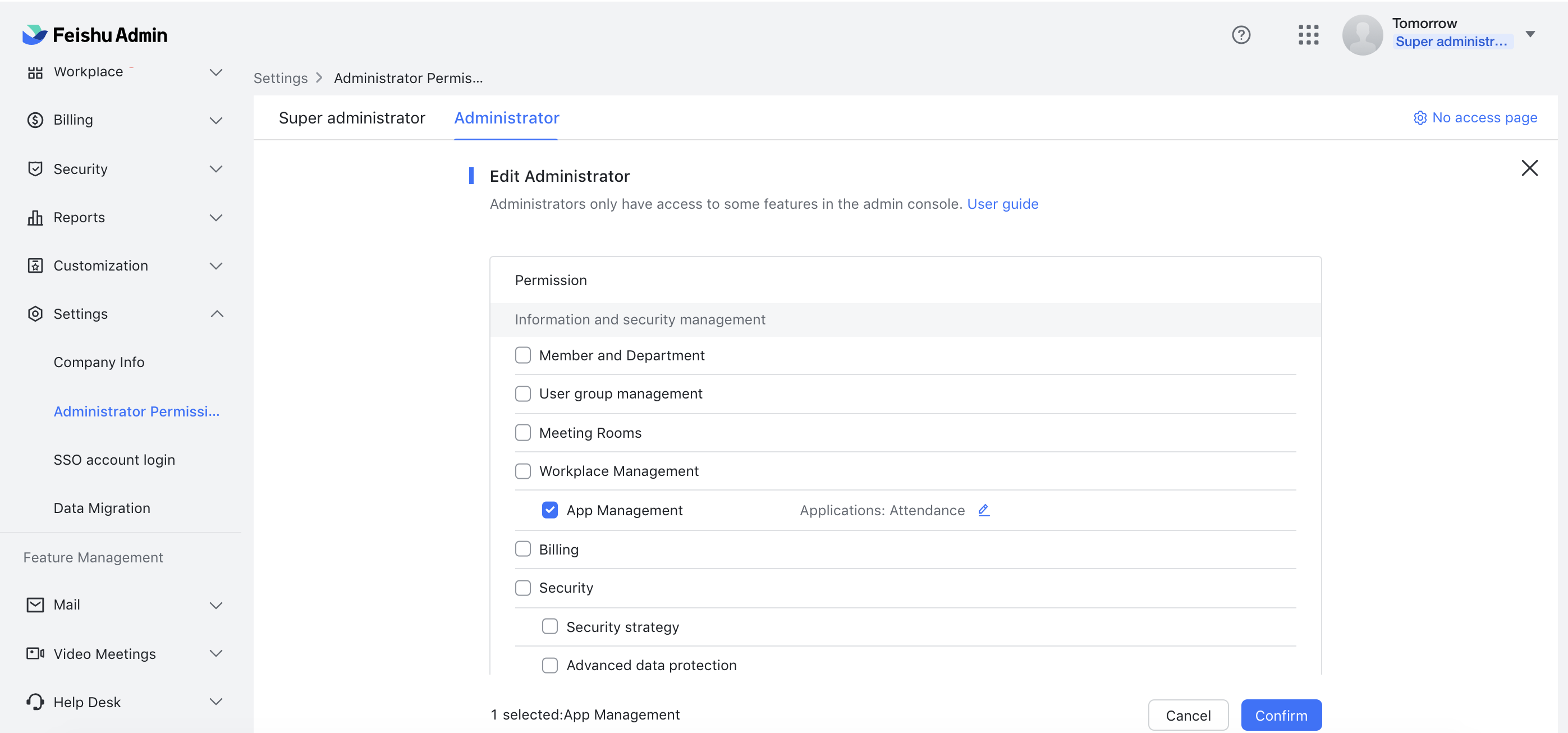Click the gear icon beside No access page
This screenshot has width=1568, height=733.
(1419, 117)
